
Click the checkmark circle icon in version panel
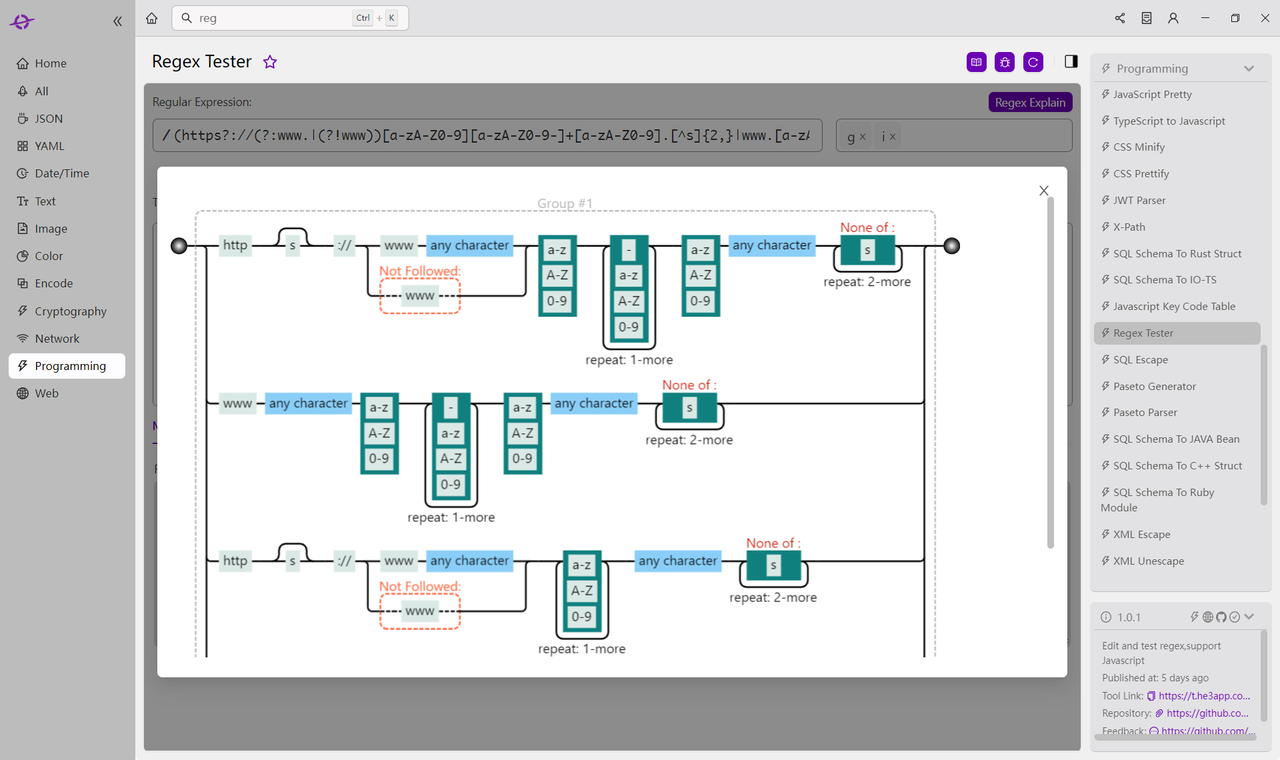(1235, 618)
